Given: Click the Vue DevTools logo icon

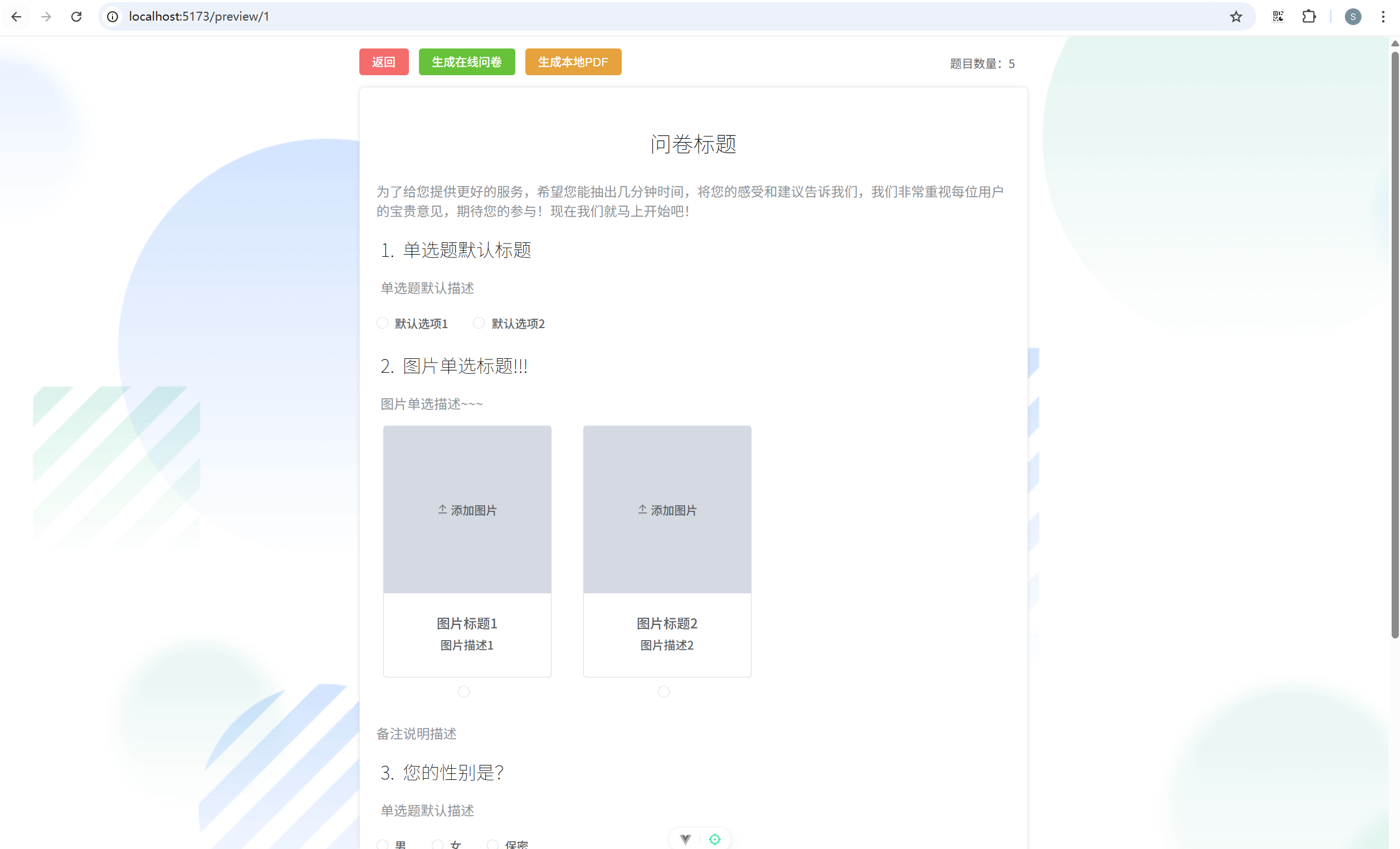Looking at the screenshot, I should (x=685, y=839).
